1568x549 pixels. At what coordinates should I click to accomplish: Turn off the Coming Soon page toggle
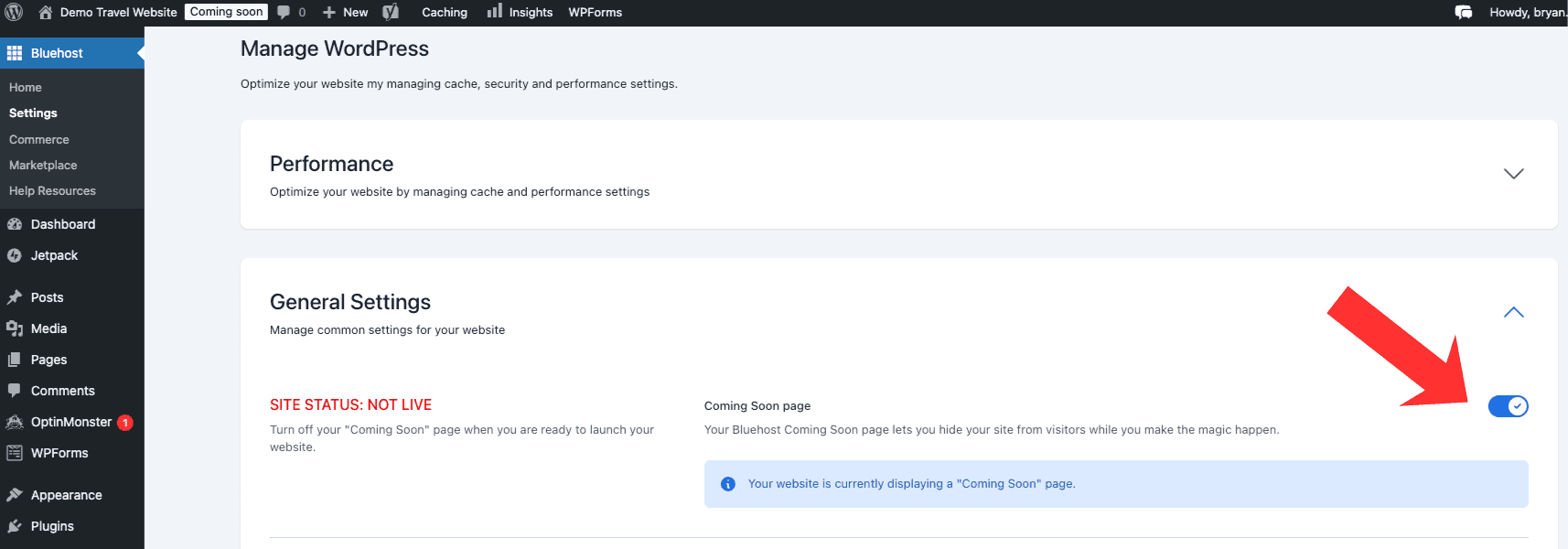pyautogui.click(x=1508, y=406)
